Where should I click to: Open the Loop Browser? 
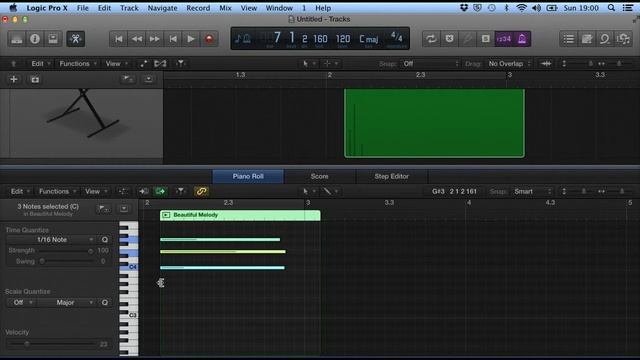(605, 39)
